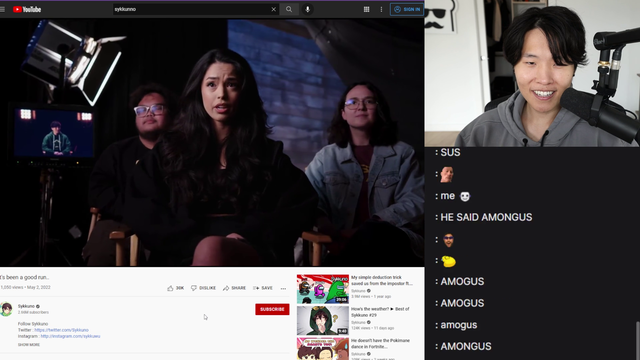Viewport: 640px width, 360px height.
Task: Open the 'My simple deduction trick' thumbnail
Action: 323,289
